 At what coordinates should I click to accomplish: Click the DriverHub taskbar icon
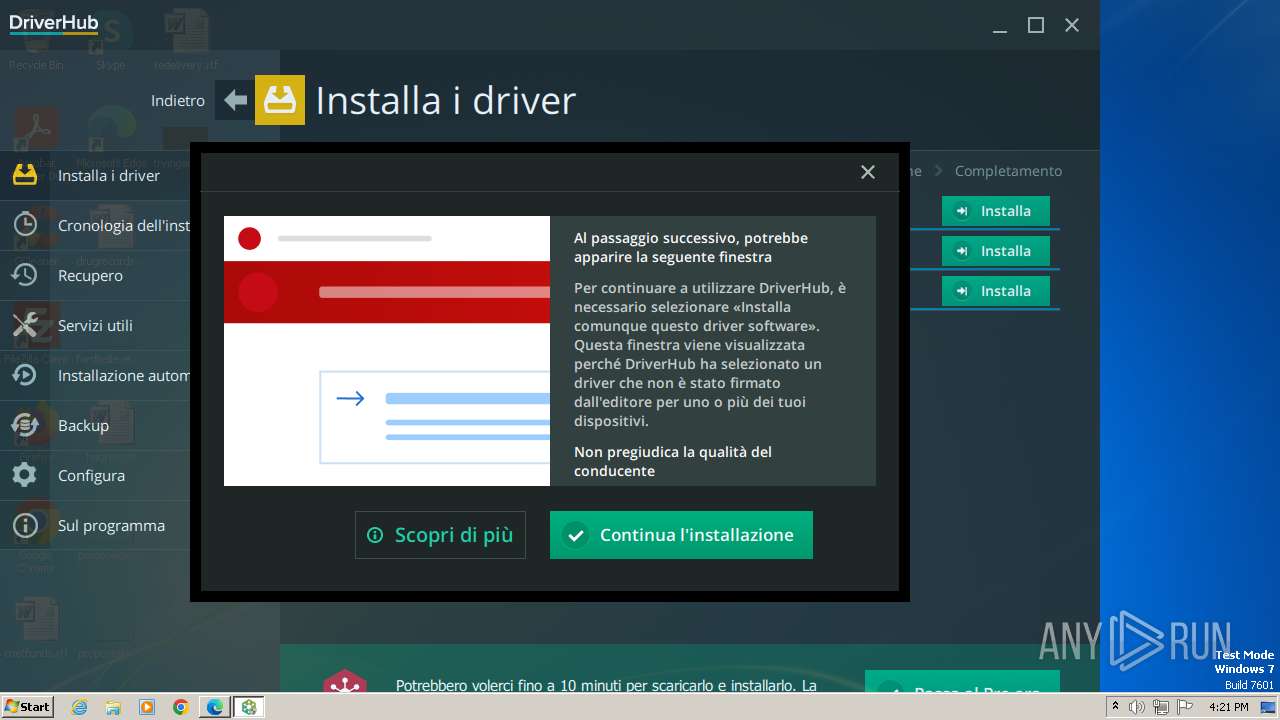(x=249, y=707)
